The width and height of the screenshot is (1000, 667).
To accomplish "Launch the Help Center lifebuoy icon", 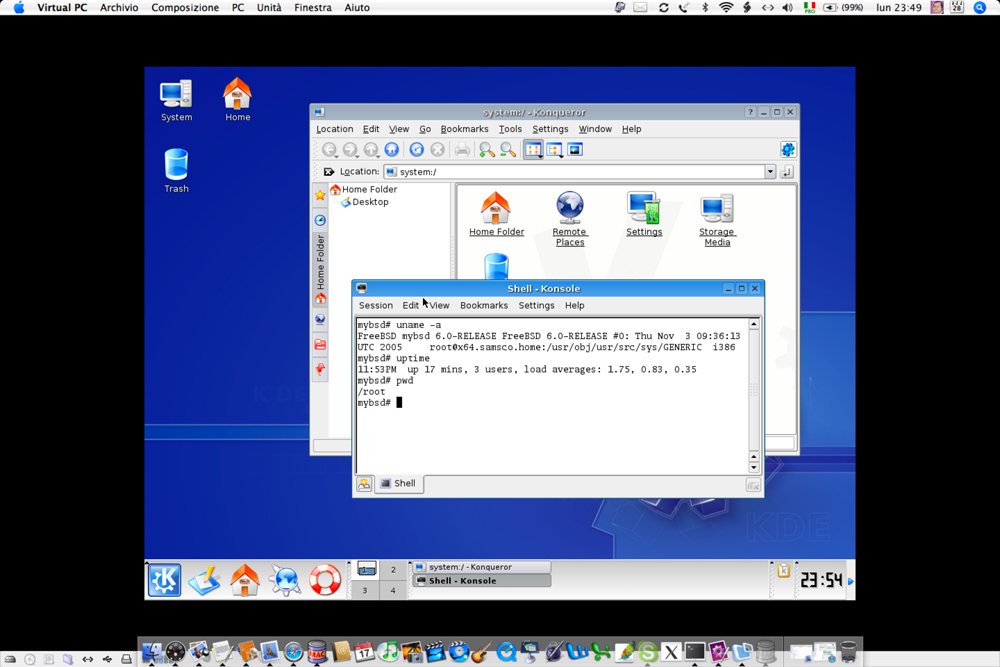I will click(x=325, y=579).
